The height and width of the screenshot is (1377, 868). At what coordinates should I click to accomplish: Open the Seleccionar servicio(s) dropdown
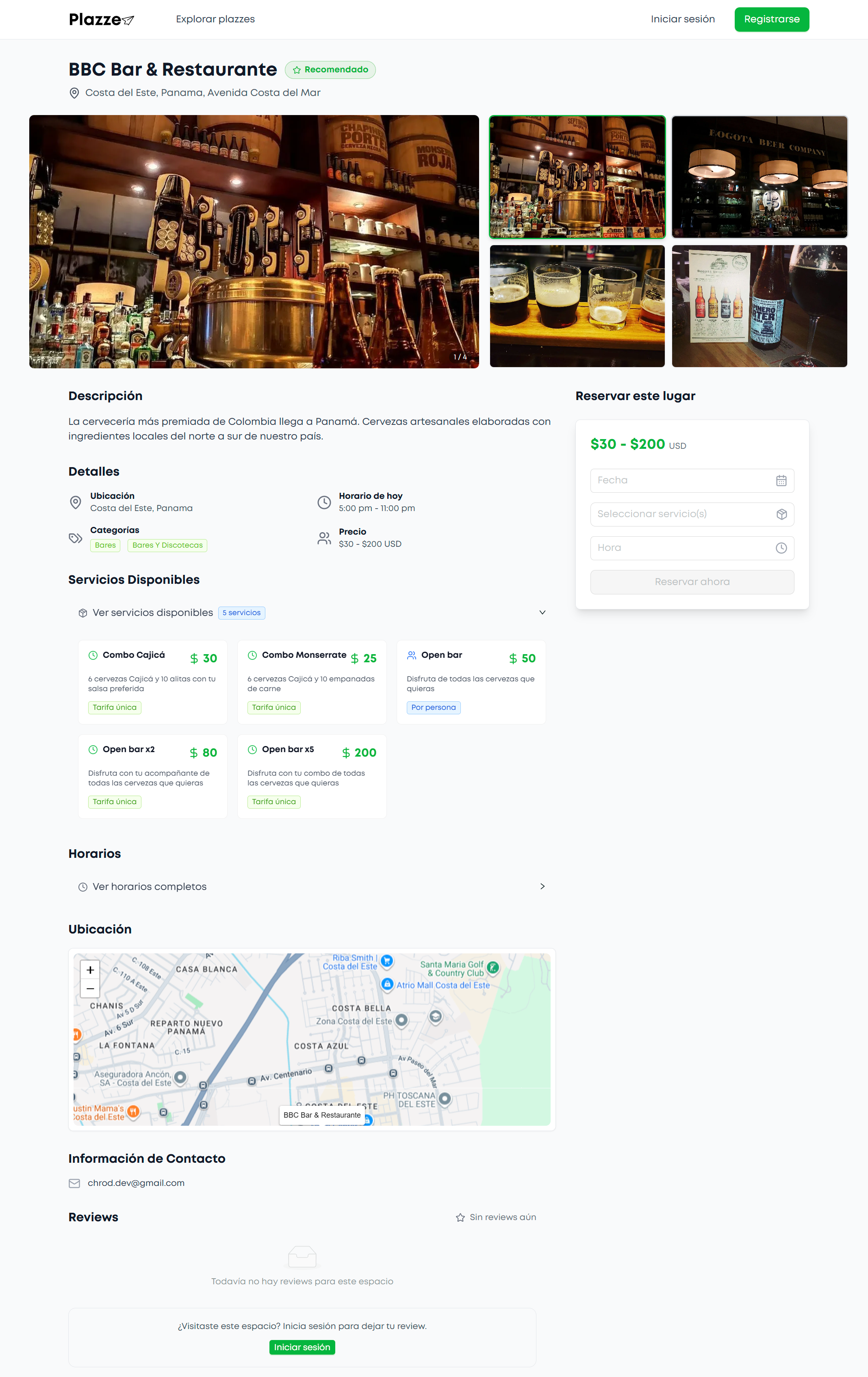[692, 514]
